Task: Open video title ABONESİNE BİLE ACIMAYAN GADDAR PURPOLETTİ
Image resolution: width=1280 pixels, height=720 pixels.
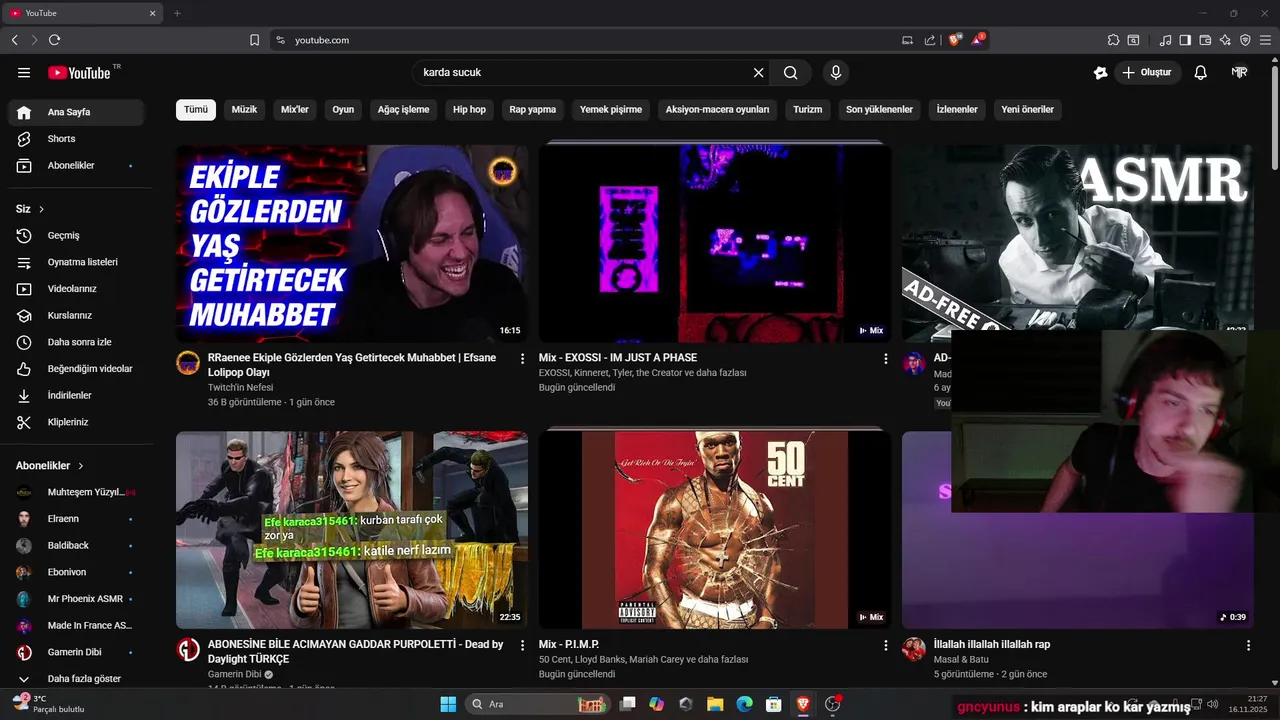Action: [355, 652]
